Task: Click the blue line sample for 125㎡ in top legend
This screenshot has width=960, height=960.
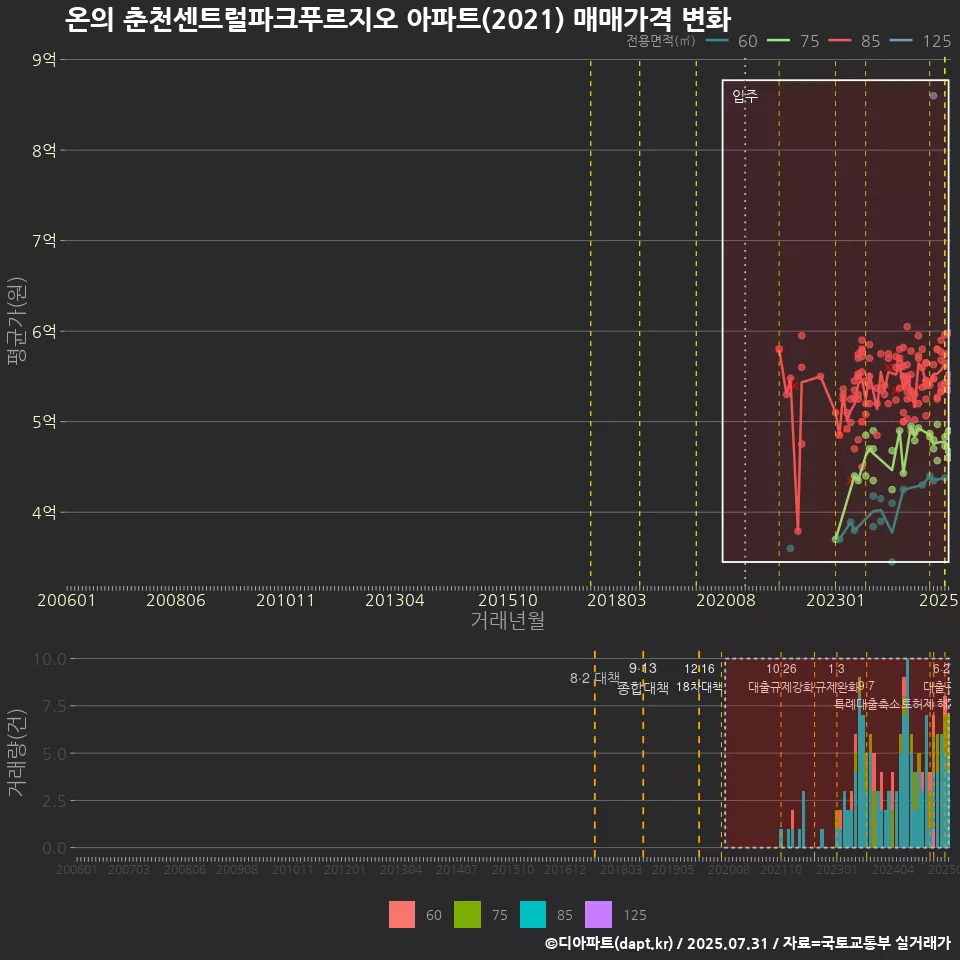Action: (x=901, y=41)
